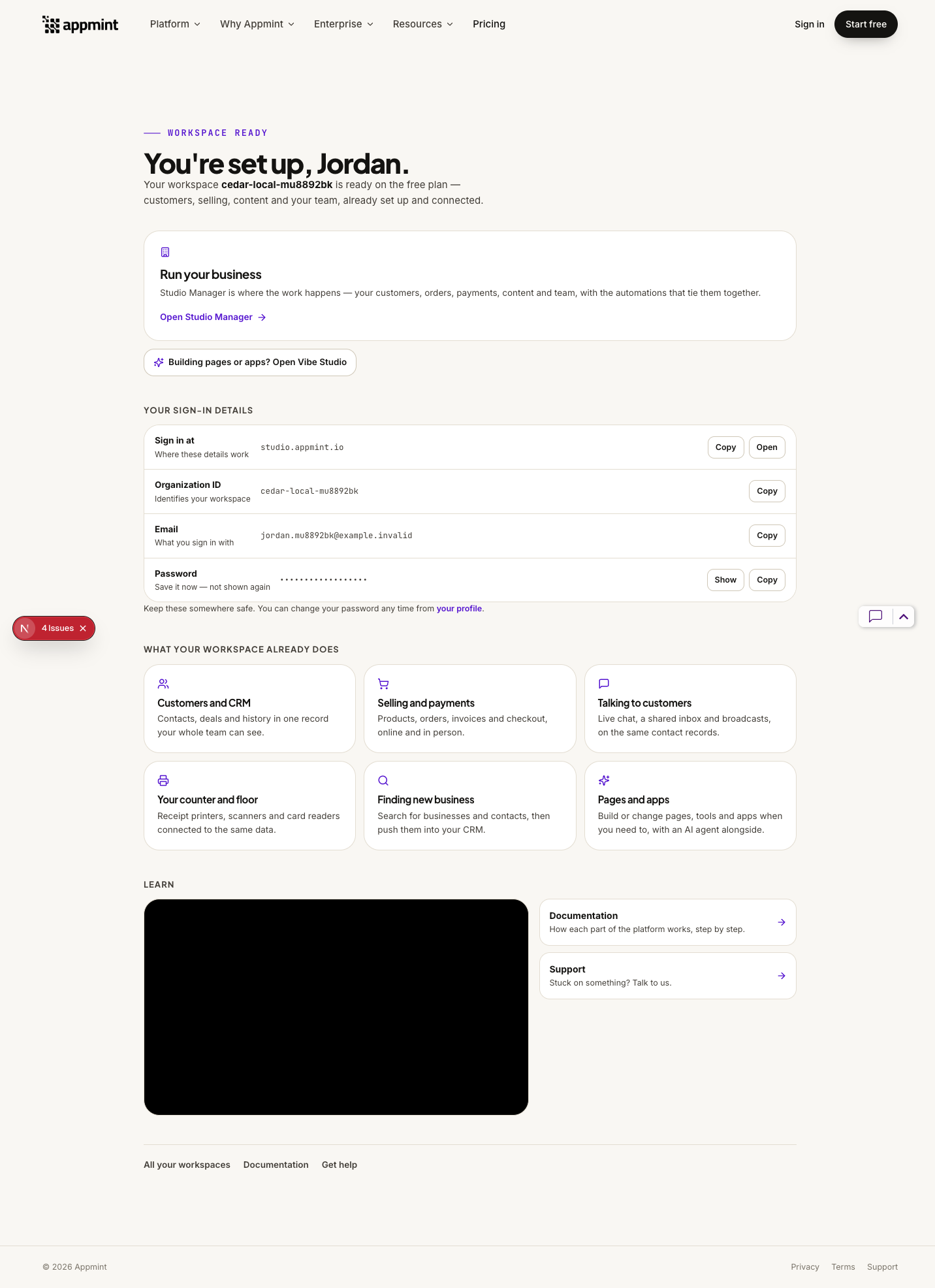The width and height of the screenshot is (935, 1288).
Task: Click the studio.appmint.io value text
Action: [302, 447]
